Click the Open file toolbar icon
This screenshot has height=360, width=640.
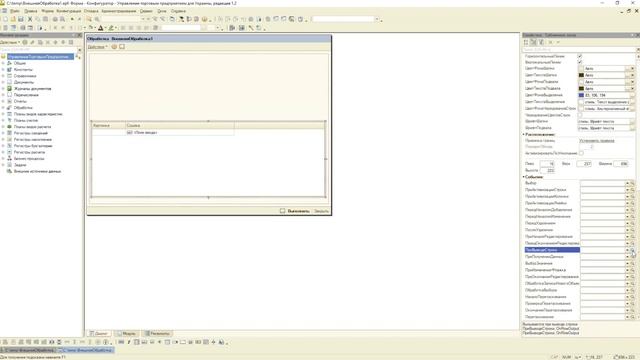(13, 19)
